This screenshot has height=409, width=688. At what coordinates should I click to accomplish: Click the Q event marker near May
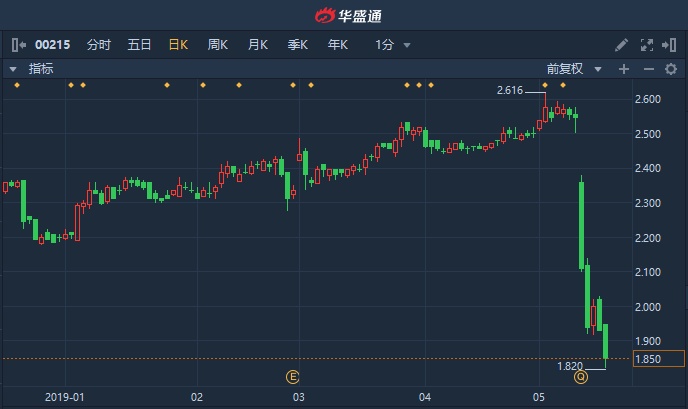(580, 377)
